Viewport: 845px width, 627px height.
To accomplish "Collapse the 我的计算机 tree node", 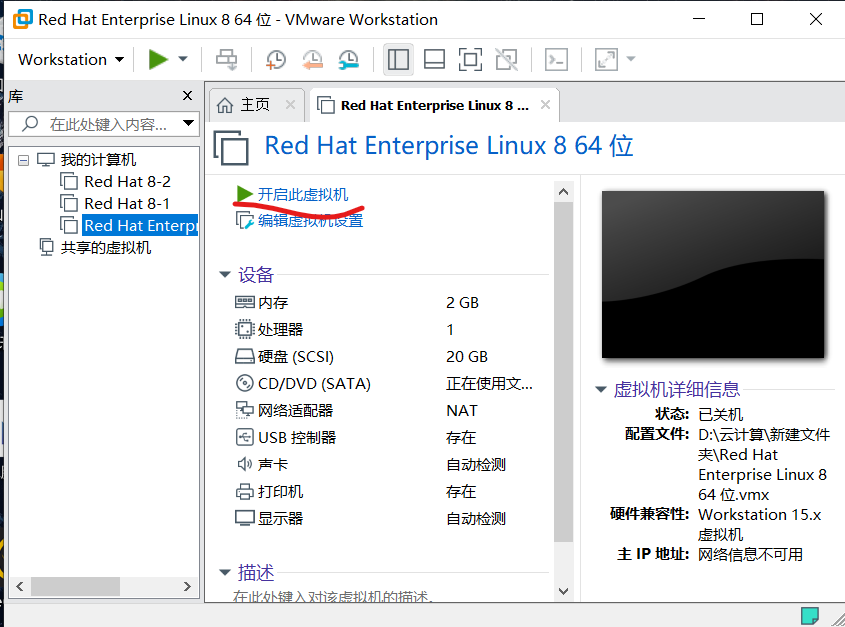I will tap(23, 160).
